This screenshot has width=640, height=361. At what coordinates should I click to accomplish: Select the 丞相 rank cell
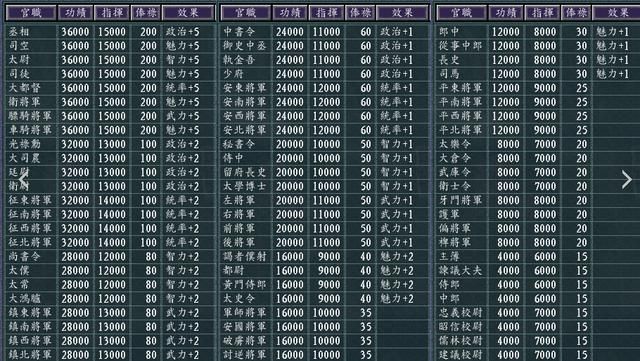pos(19,32)
